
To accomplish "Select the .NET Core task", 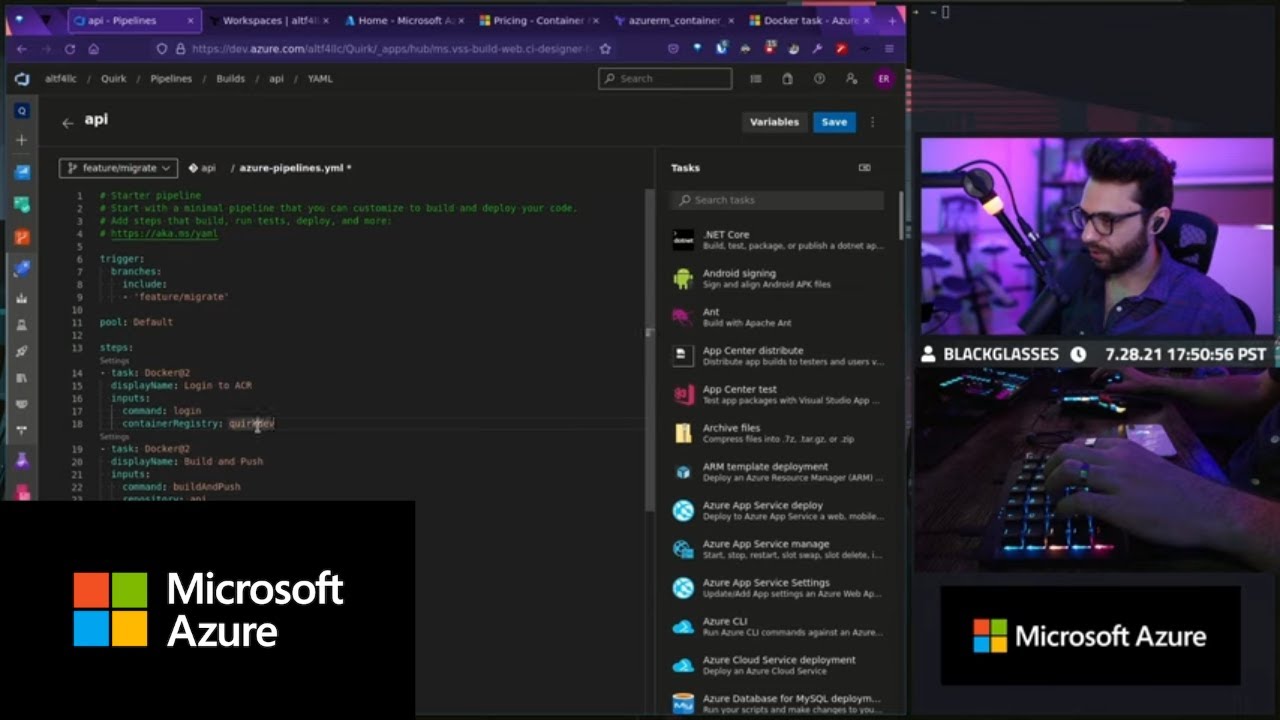I will (x=778, y=240).
